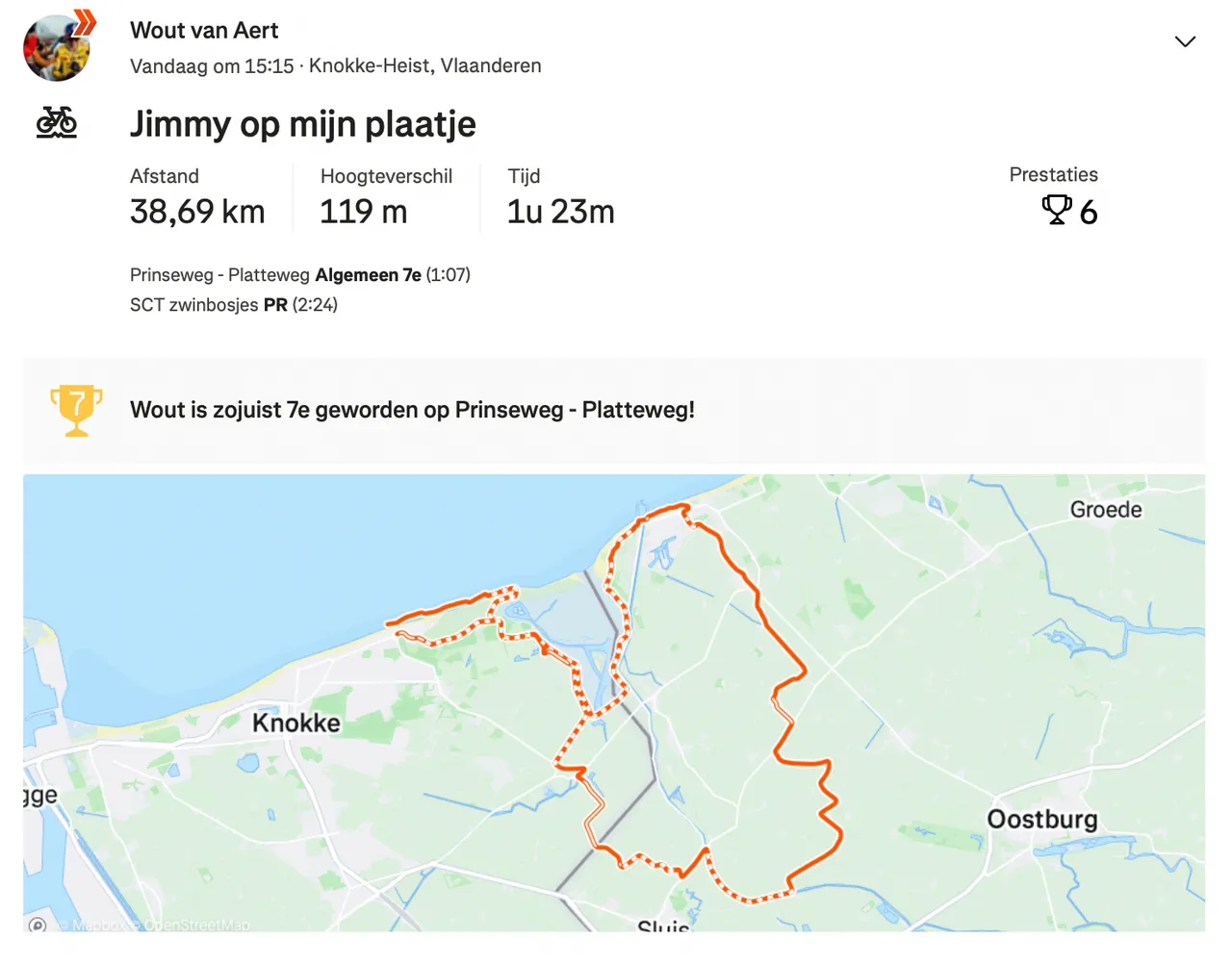The height and width of the screenshot is (965, 1232).
Task: Click the Hoogteverschil 119 m stat
Action: (386, 197)
